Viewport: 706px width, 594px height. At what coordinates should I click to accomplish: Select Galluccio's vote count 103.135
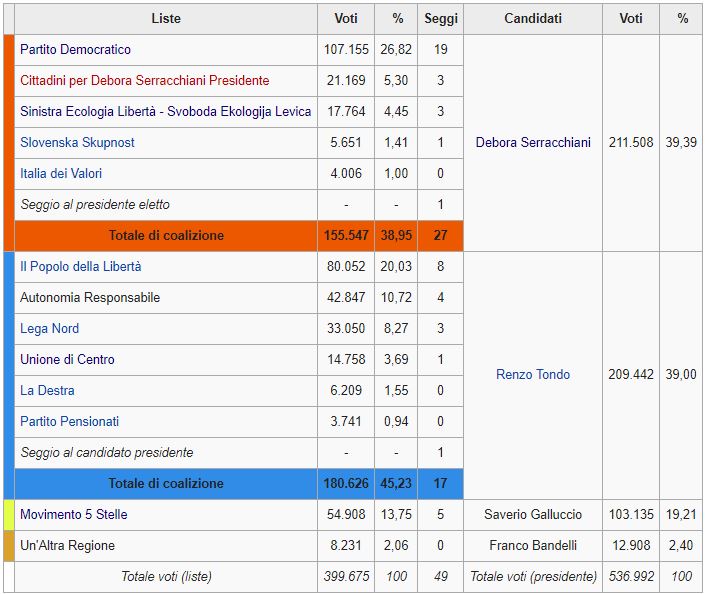pyautogui.click(x=631, y=514)
